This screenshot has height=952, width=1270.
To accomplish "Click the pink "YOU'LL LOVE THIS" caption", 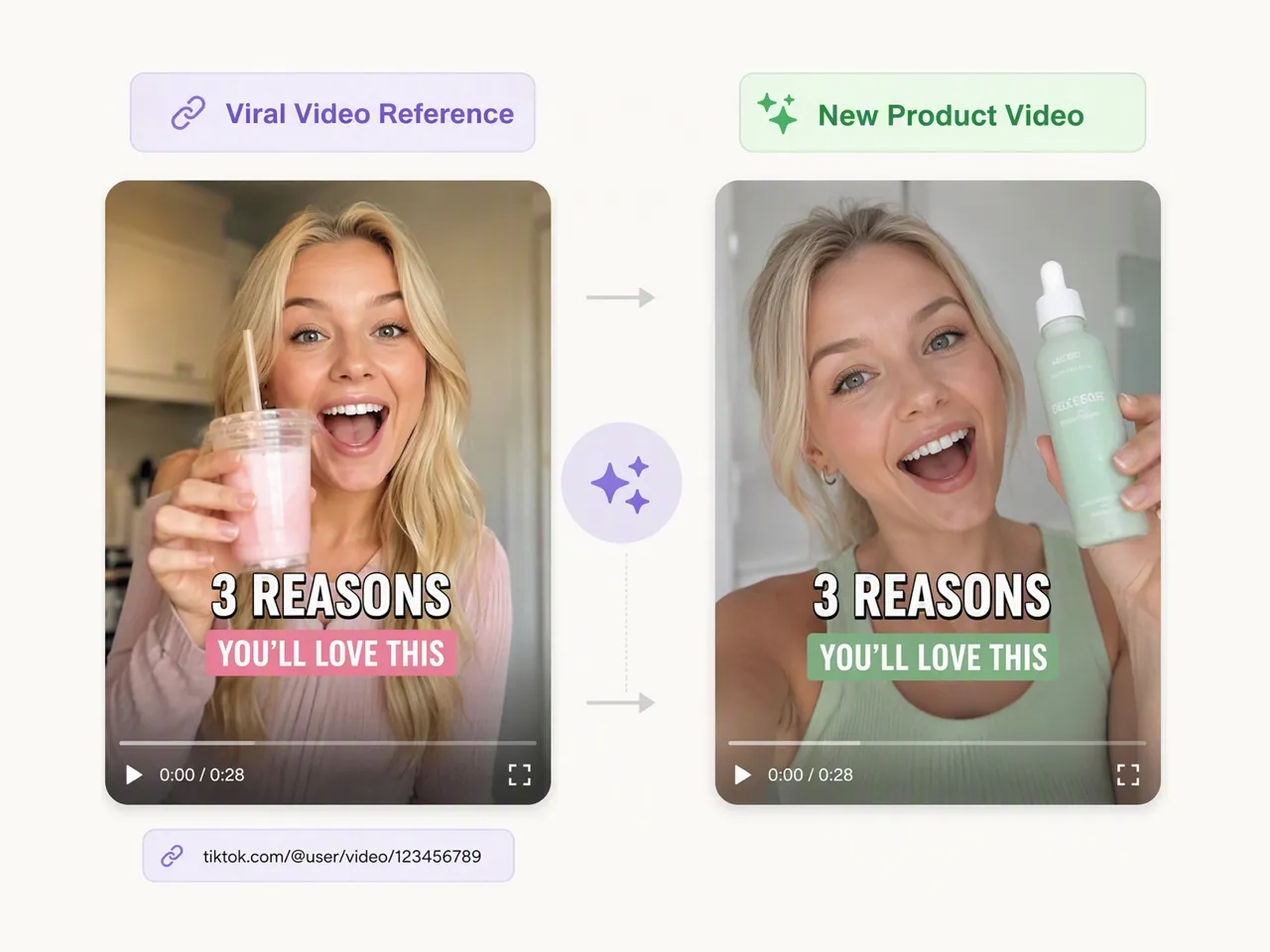I will tap(331, 654).
